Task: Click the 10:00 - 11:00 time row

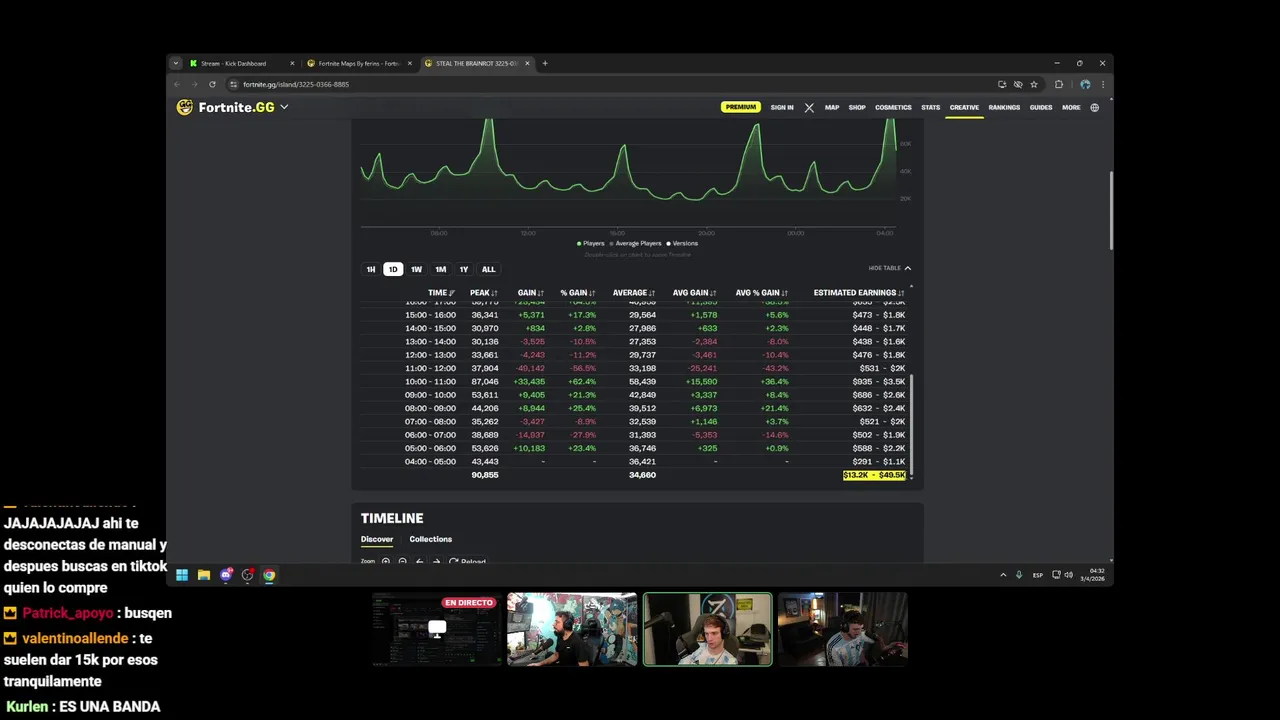Action: tap(634, 381)
